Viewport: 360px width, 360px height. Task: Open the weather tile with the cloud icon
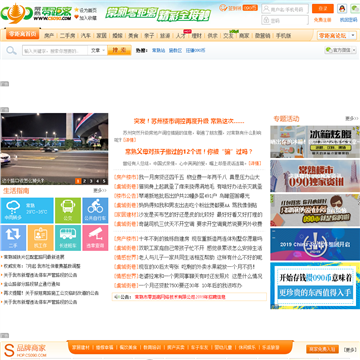click(27, 210)
